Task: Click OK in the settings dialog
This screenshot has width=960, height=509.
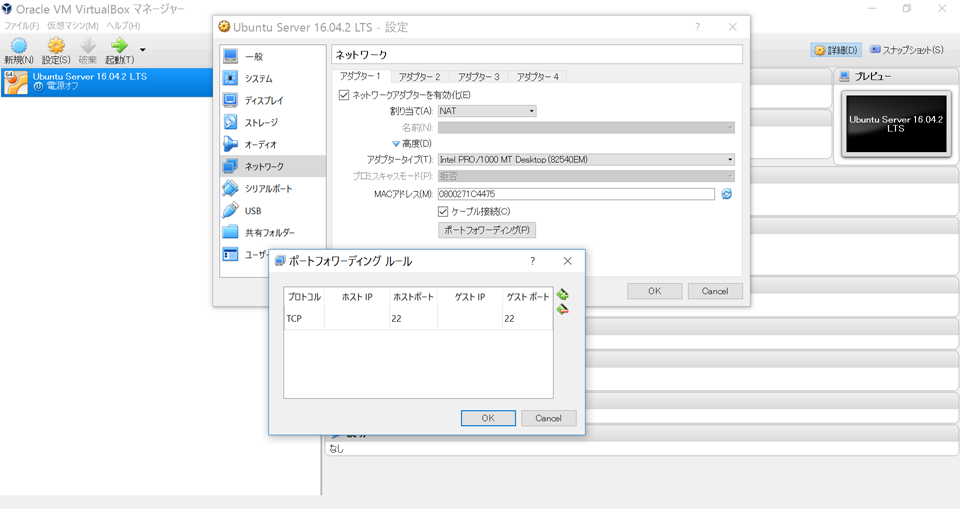Action: coord(654,292)
